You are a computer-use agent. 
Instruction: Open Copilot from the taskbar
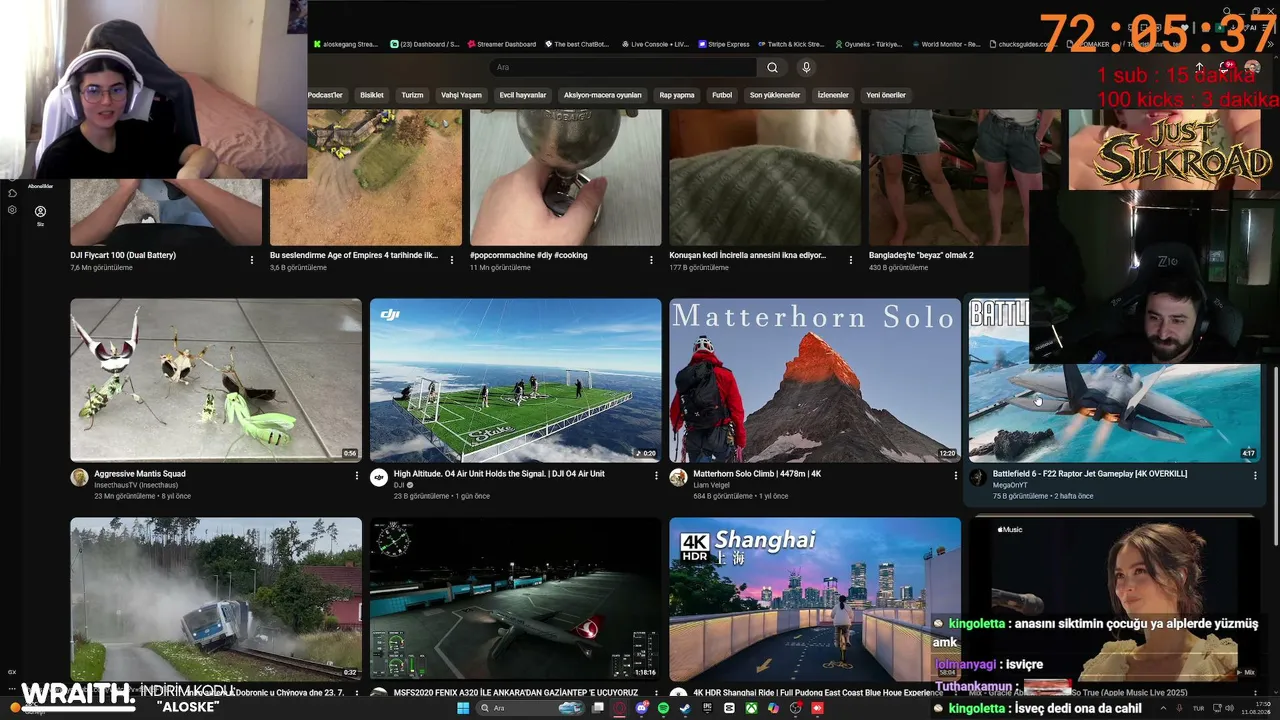773,708
